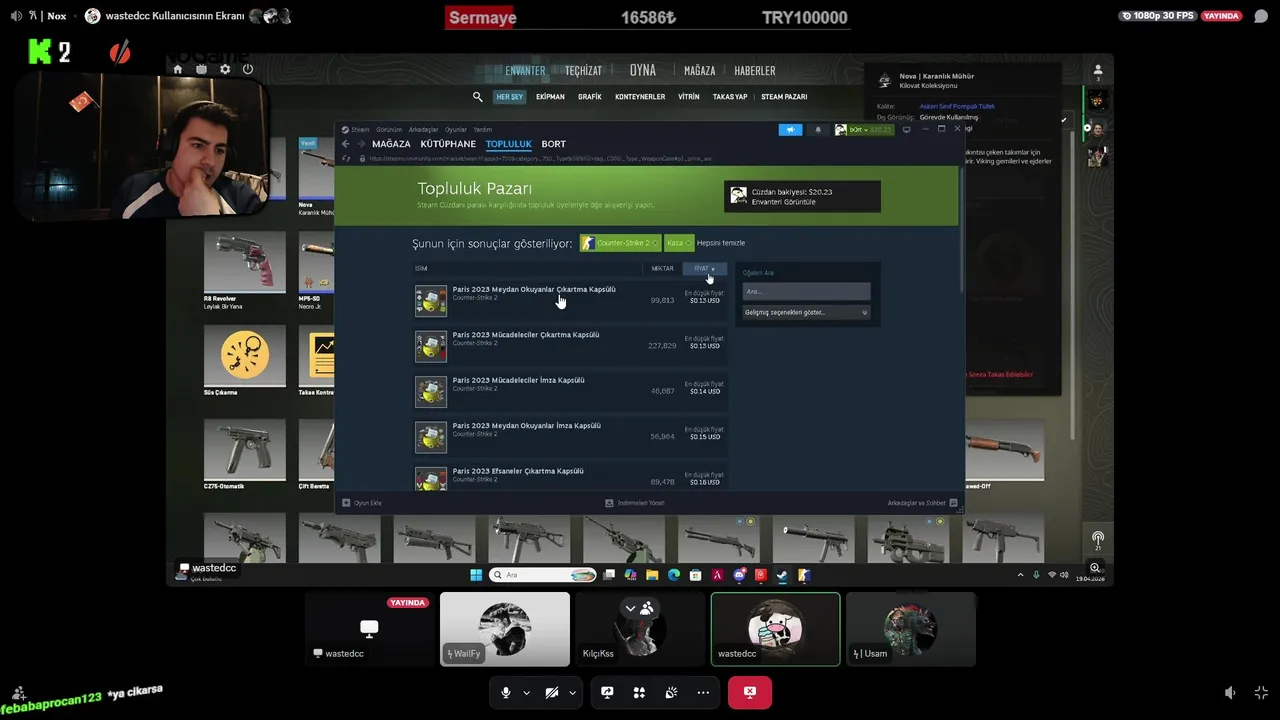The height and width of the screenshot is (720, 1280).
Task: Open Discord chat bubble icon
Action: [x=1261, y=16]
